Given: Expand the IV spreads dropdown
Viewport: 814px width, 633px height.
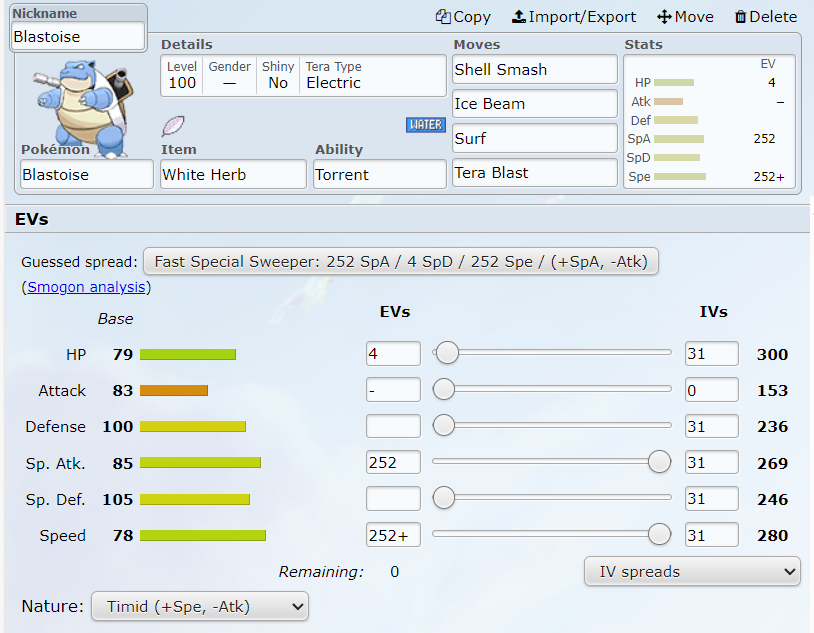Looking at the screenshot, I should point(692,572).
